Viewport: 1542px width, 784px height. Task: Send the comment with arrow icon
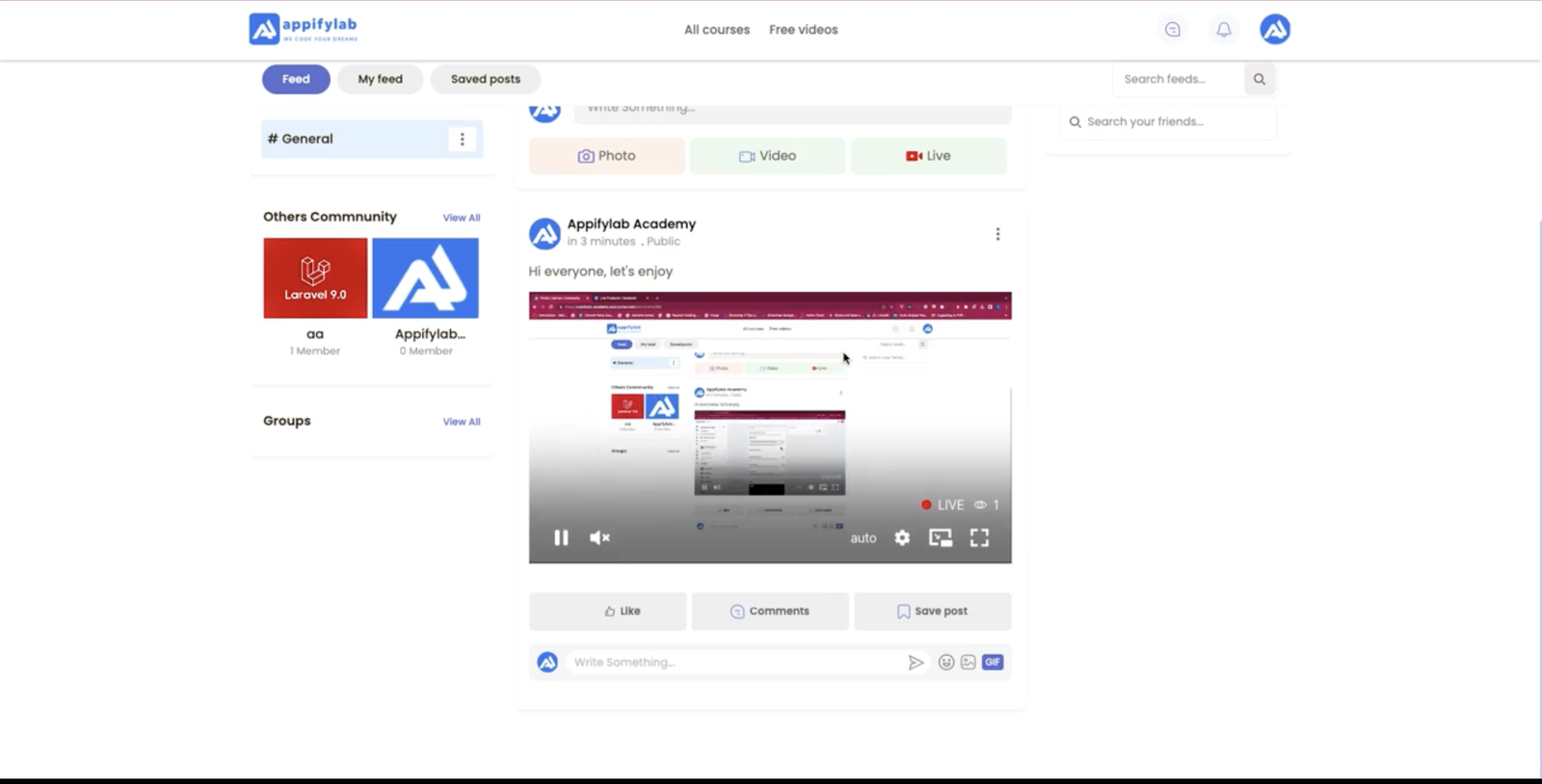click(916, 663)
